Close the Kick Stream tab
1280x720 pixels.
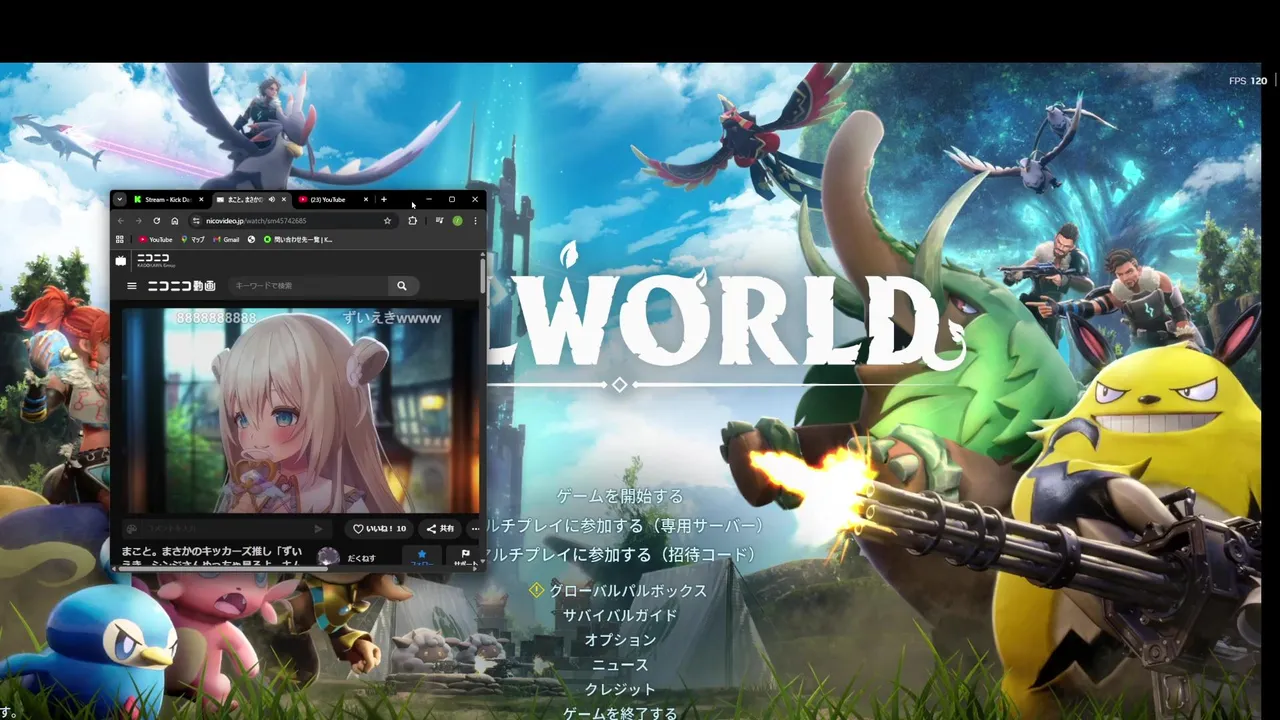pos(201,200)
